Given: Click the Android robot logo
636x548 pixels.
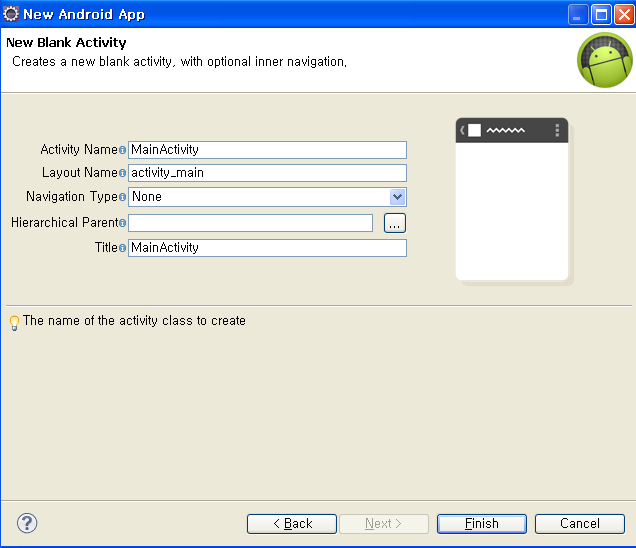Looking at the screenshot, I should (x=604, y=60).
